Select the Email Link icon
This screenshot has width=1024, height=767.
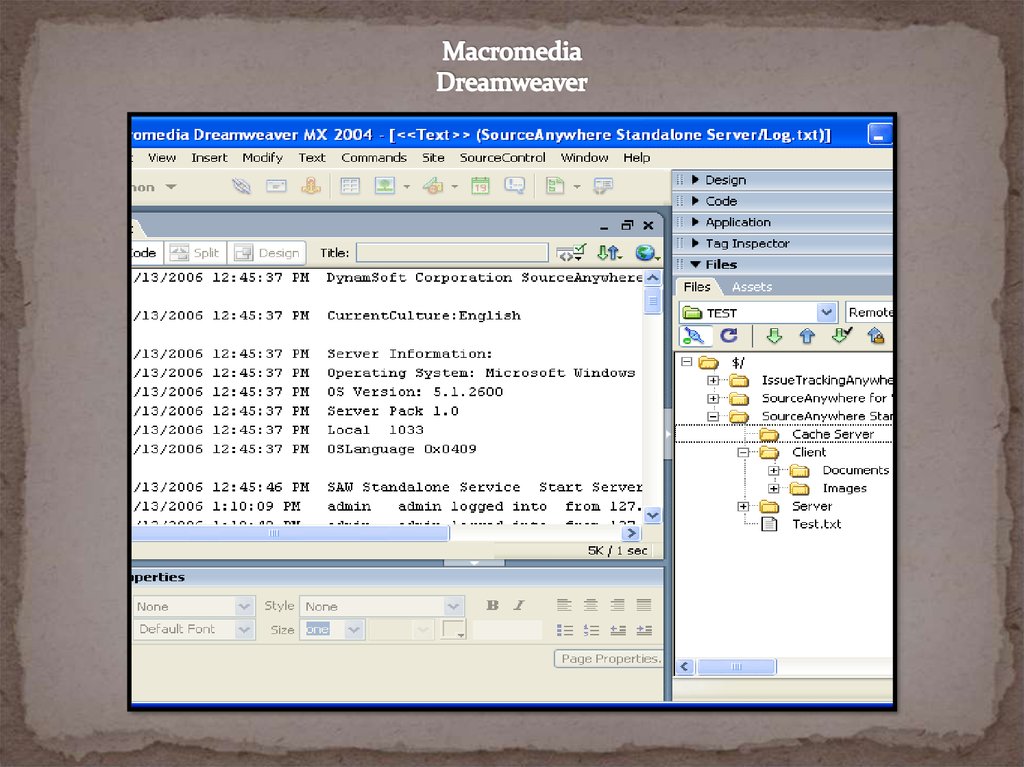[278, 185]
